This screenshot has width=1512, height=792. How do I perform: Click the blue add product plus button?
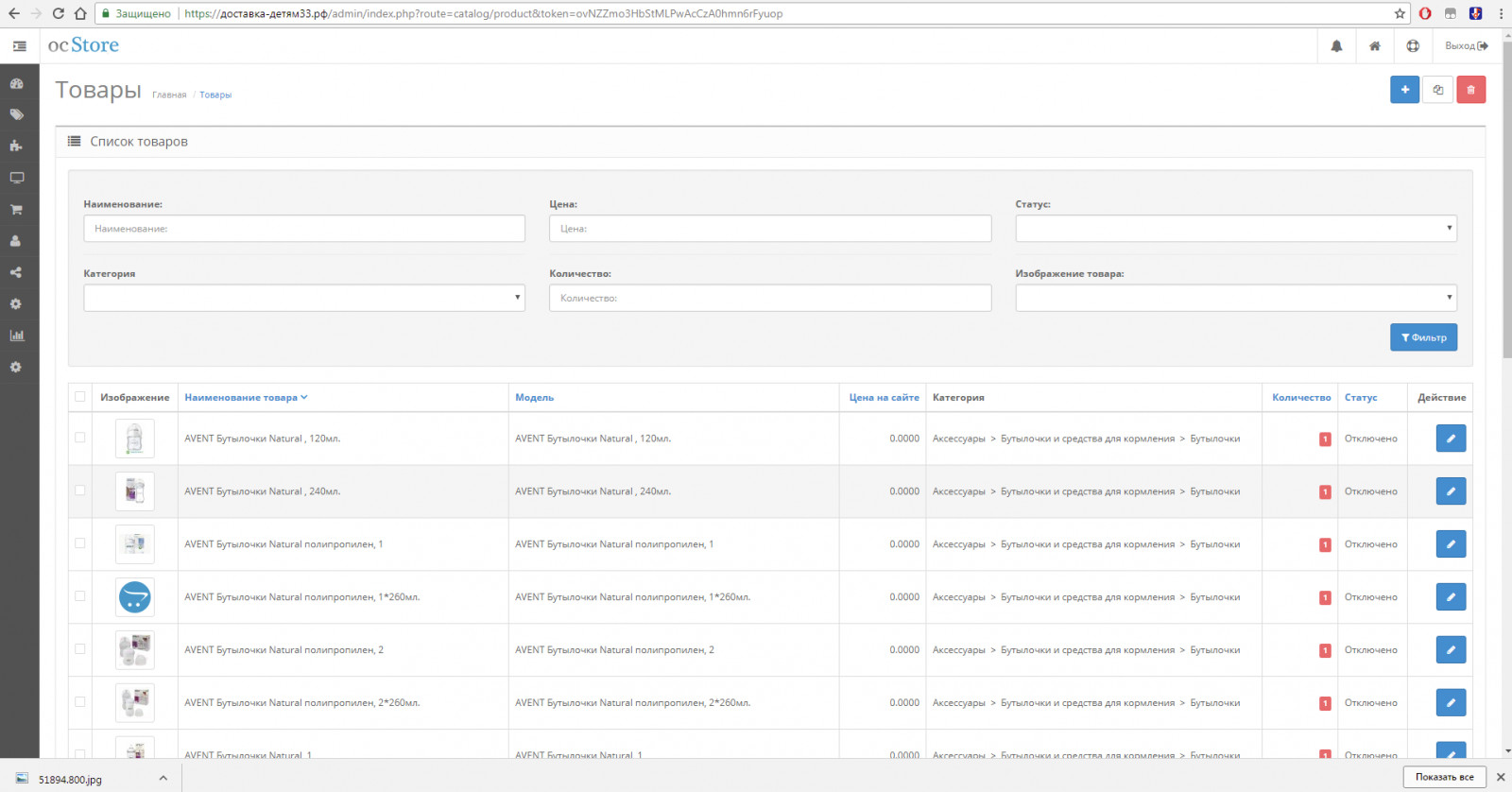coord(1405,90)
